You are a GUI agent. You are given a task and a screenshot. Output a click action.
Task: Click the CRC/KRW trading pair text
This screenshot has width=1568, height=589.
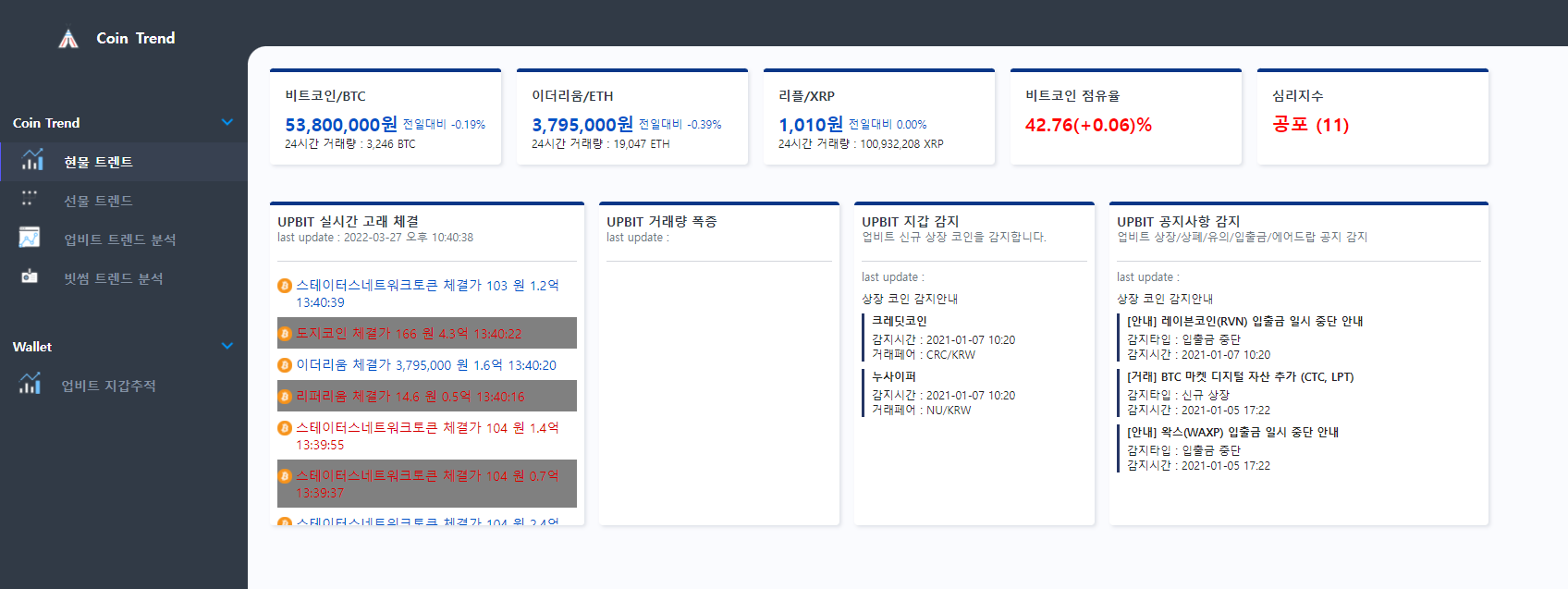pos(950,355)
